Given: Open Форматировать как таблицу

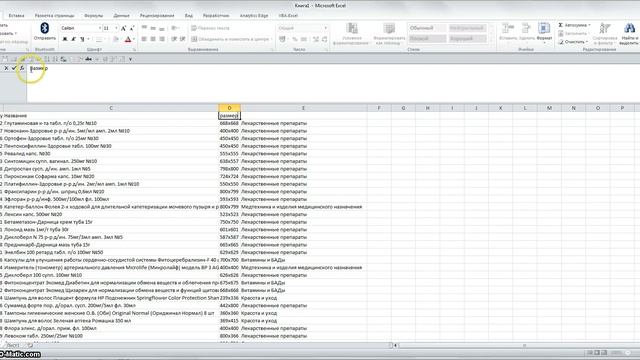Looking at the screenshot, I should 389,33.
